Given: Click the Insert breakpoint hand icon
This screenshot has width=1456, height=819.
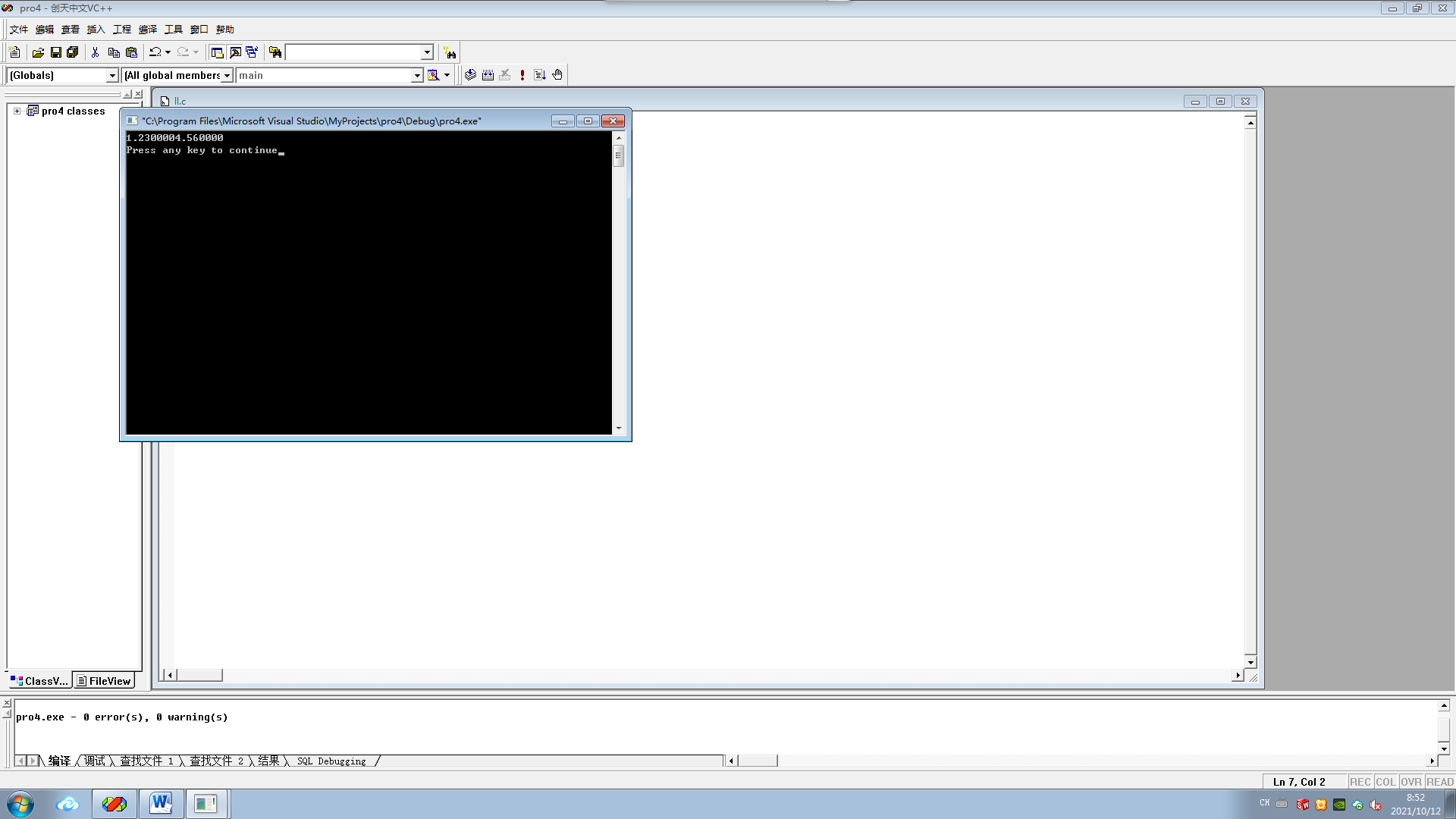Looking at the screenshot, I should (557, 75).
